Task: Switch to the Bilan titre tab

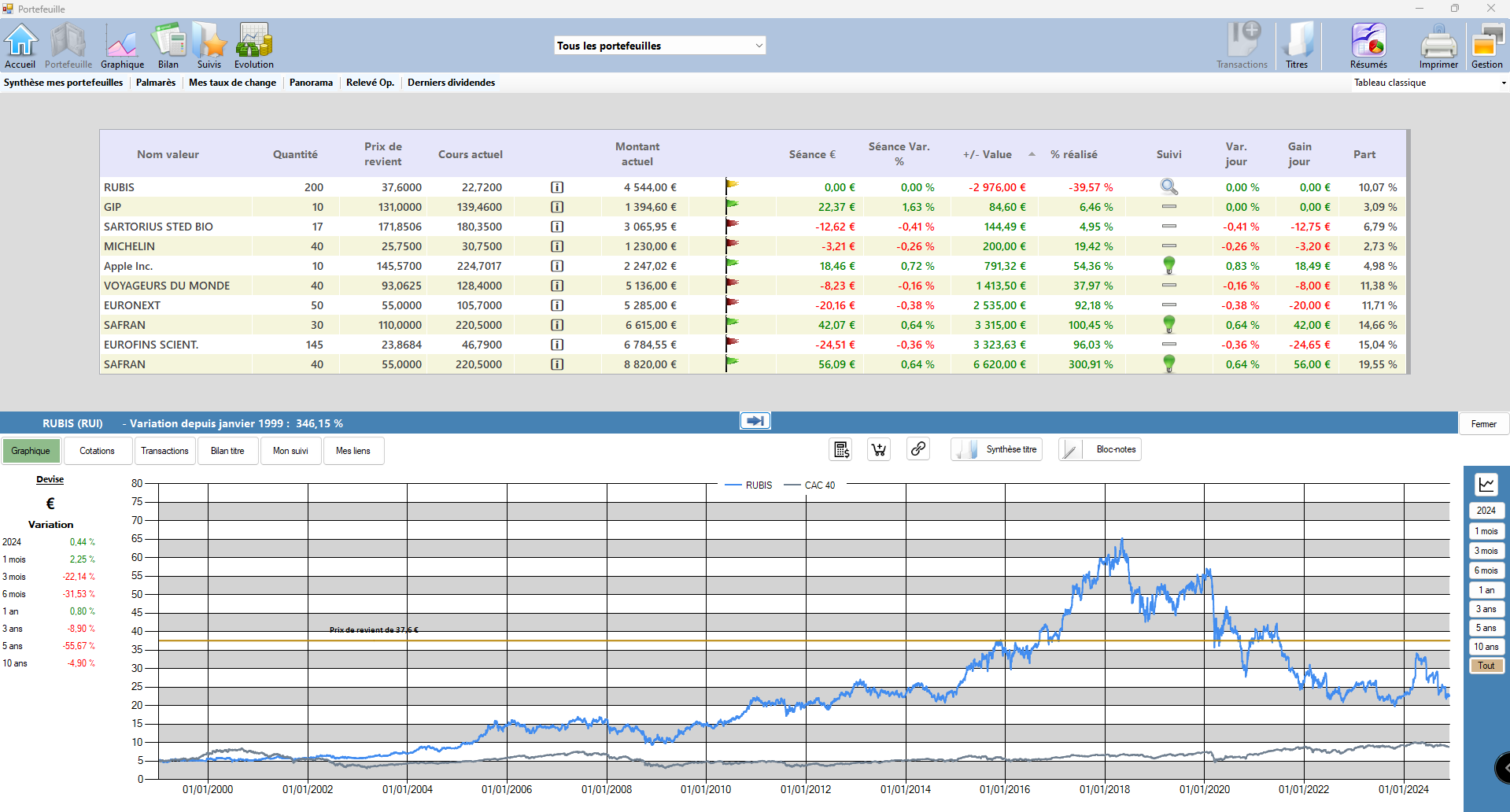Action: point(227,451)
